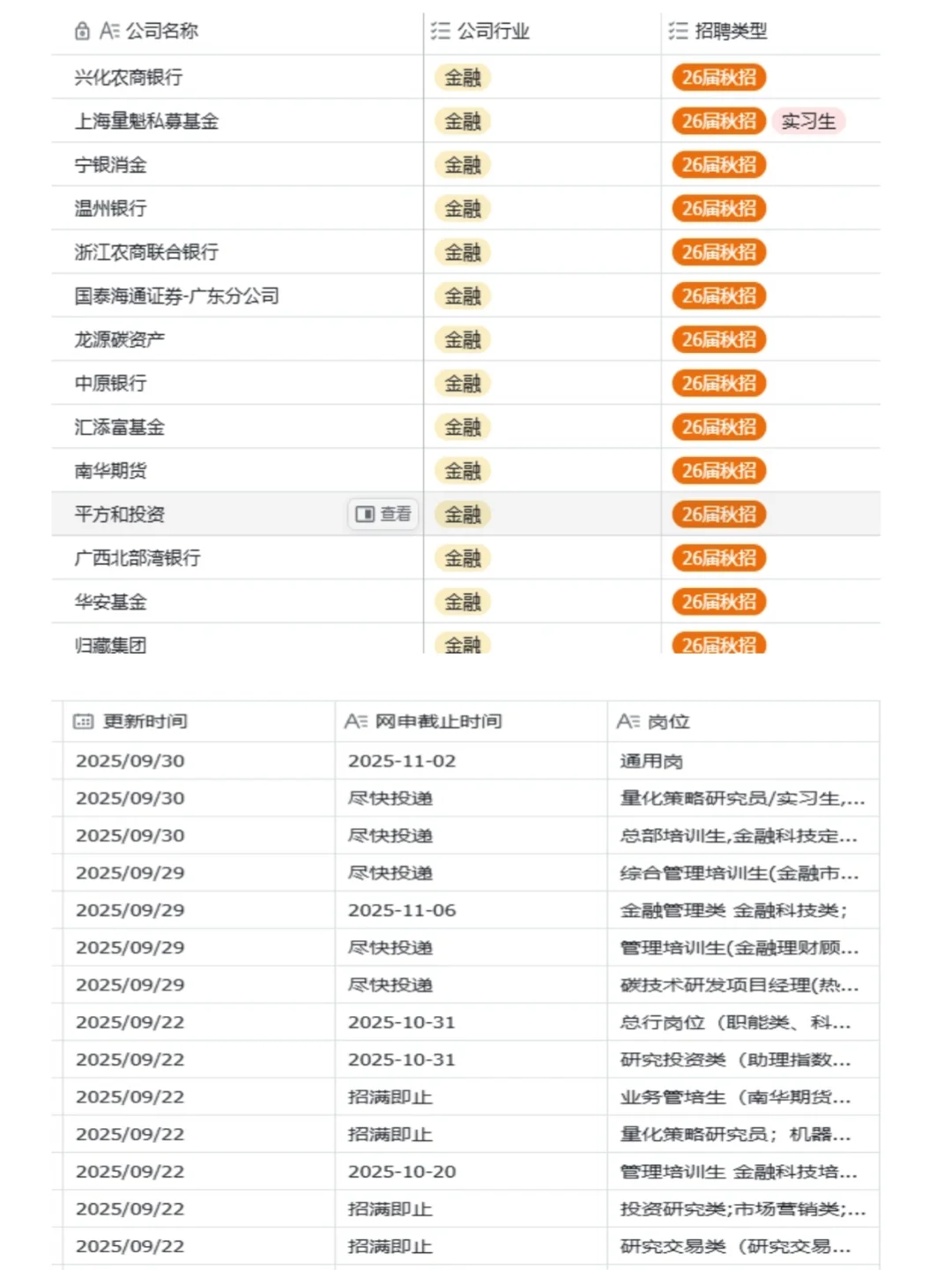Click the lock icon beside 公司名称 header
The height and width of the screenshot is (1270, 952).
[x=82, y=32]
